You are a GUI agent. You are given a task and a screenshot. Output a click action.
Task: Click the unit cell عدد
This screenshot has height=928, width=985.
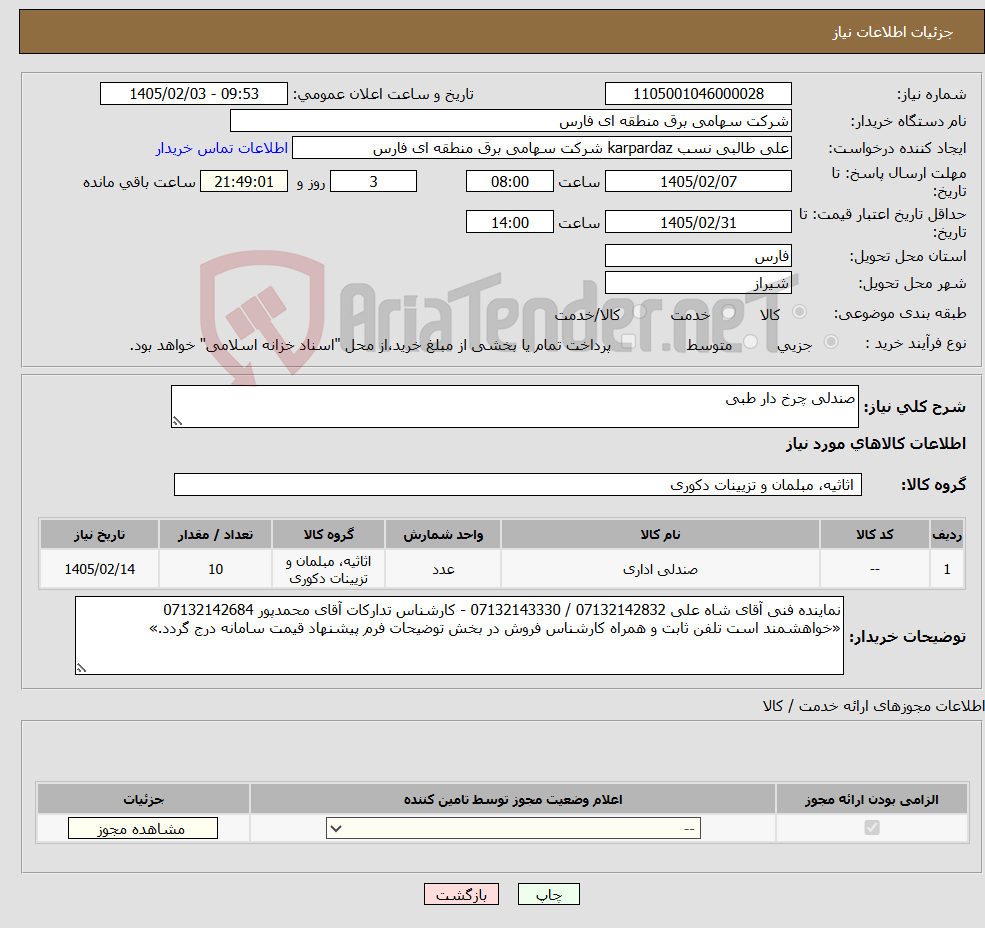point(443,569)
